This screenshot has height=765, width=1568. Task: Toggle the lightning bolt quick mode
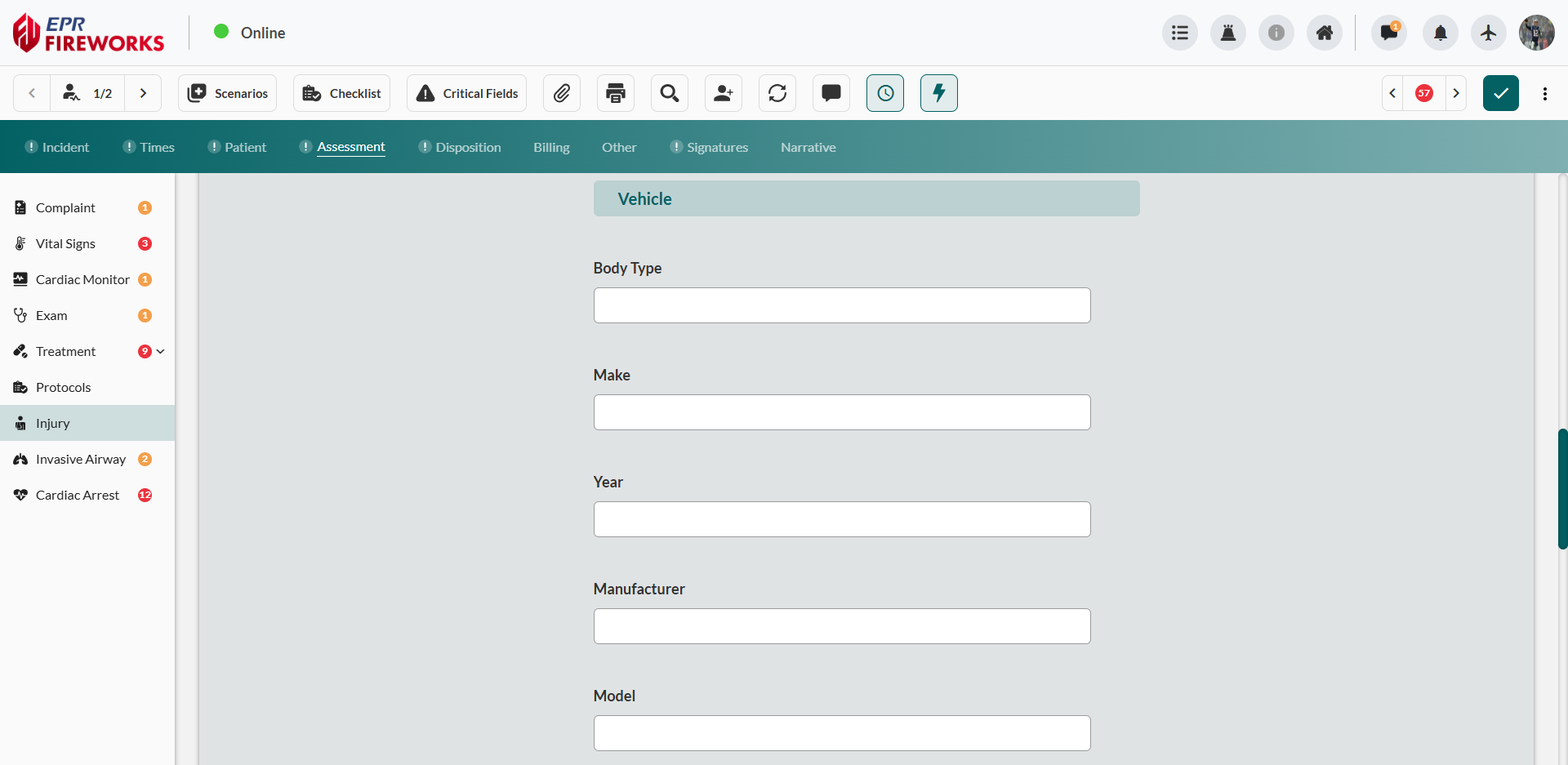[939, 93]
